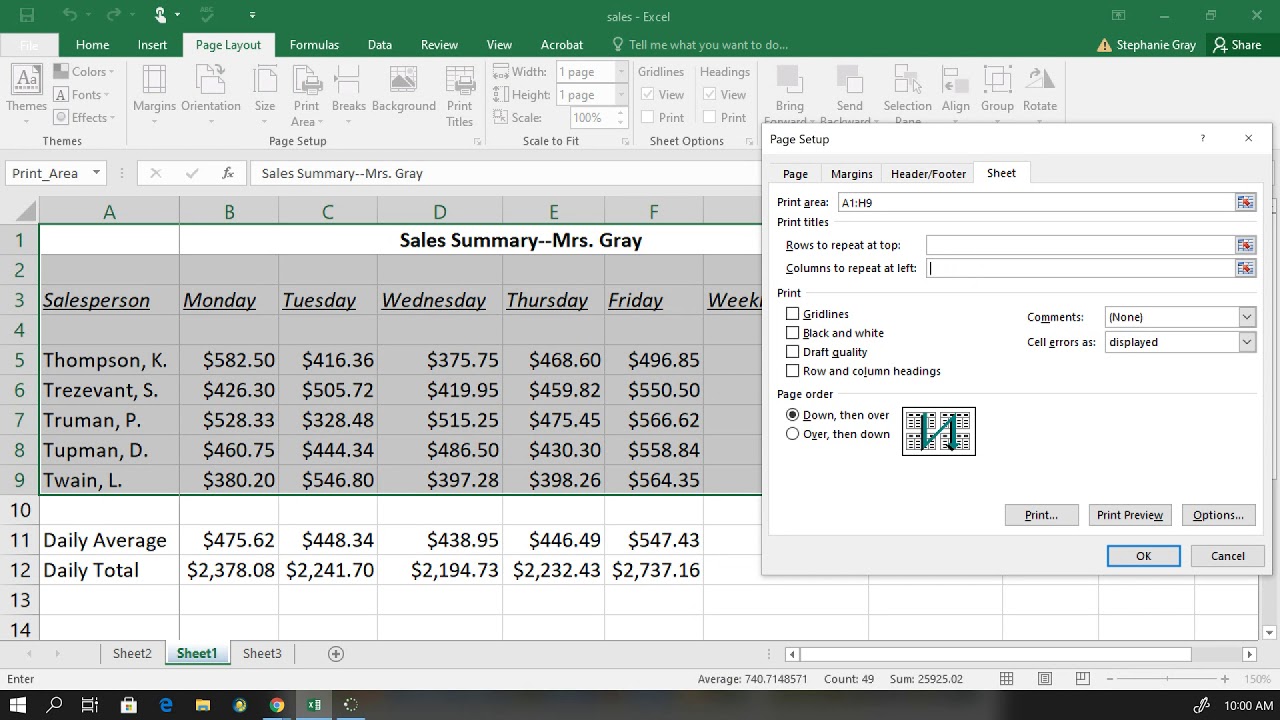Toggle Gridlines Print checkbox in ribbon
The height and width of the screenshot is (720, 1280).
(x=648, y=118)
